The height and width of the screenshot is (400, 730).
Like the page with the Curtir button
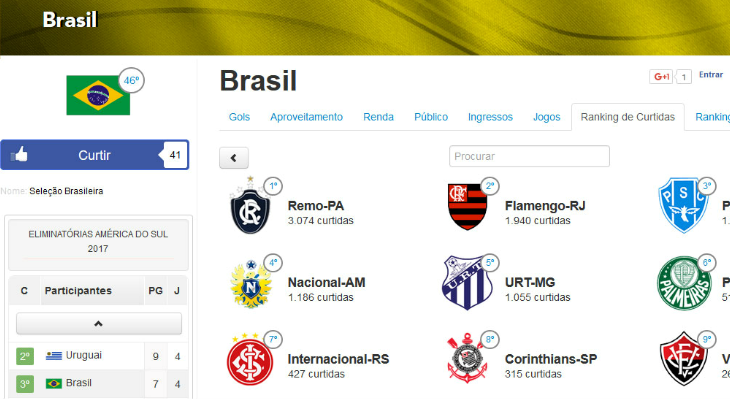[x=95, y=155]
